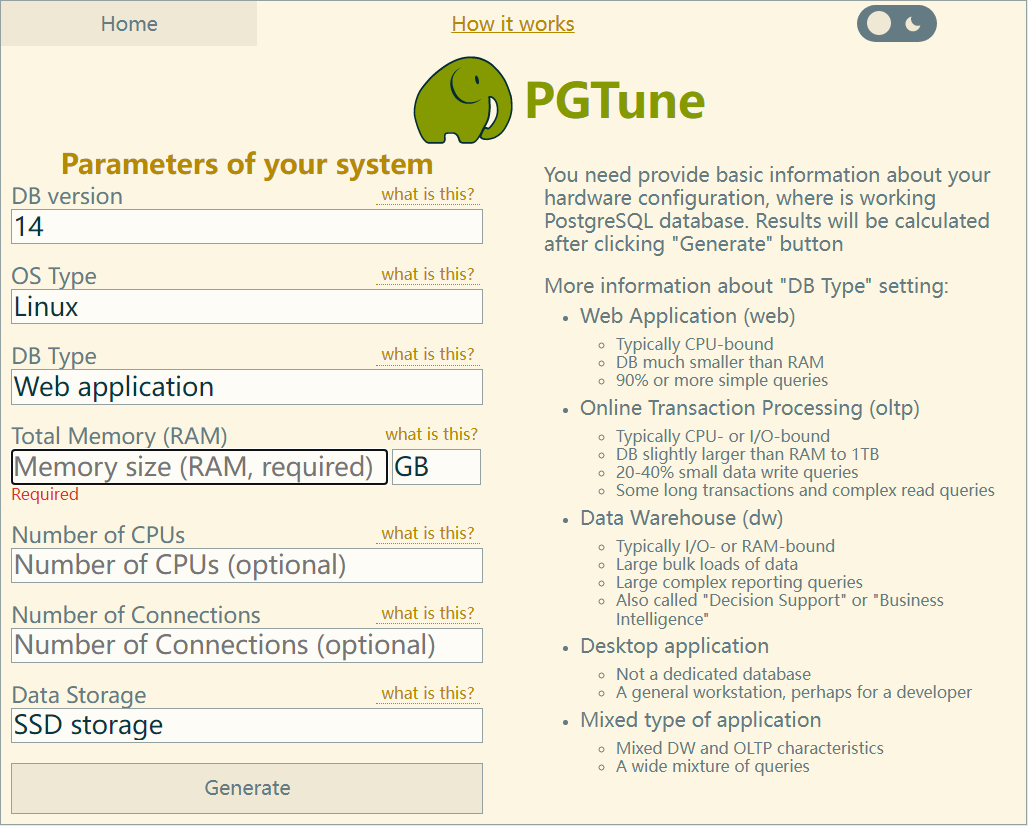Click the PGTune elephant logo
The height and width of the screenshot is (826, 1028).
coord(463,100)
